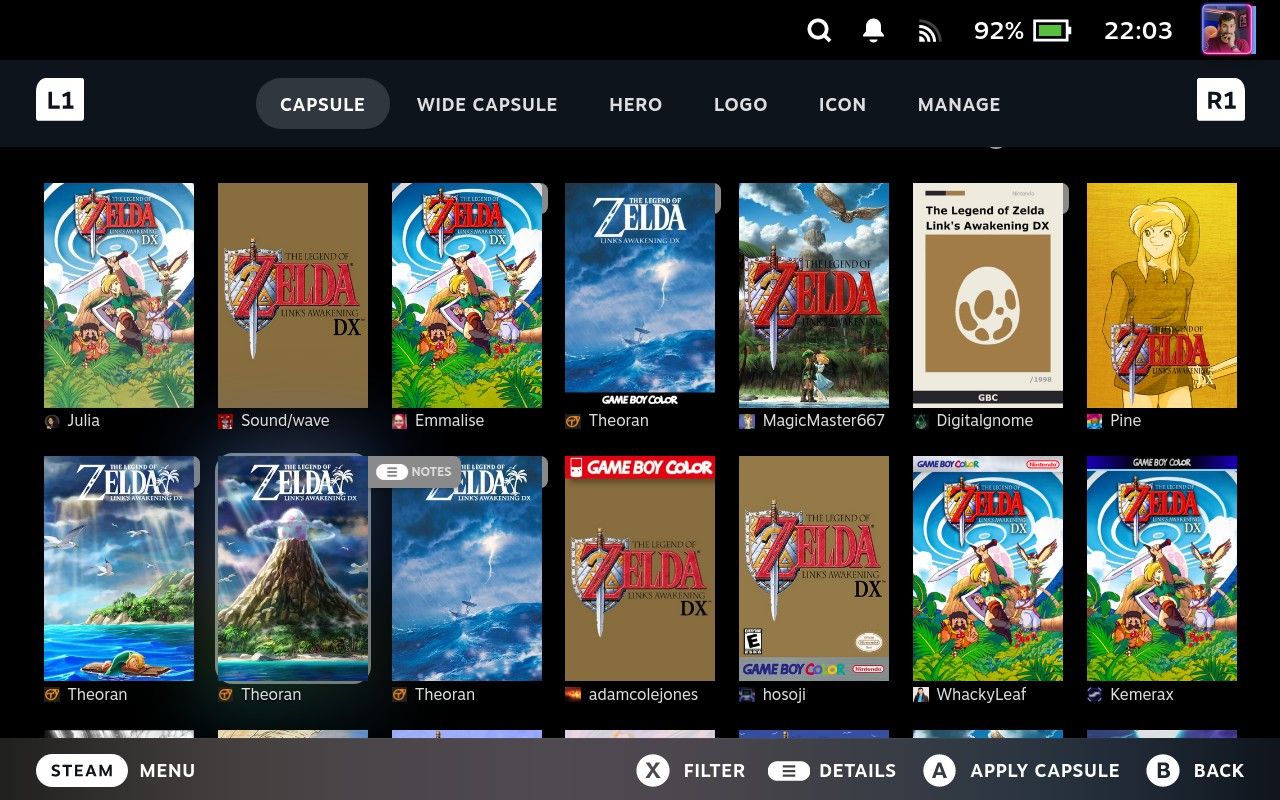The height and width of the screenshot is (800, 1280).
Task: Click the MENU label beside STEAM
Action: point(167,771)
